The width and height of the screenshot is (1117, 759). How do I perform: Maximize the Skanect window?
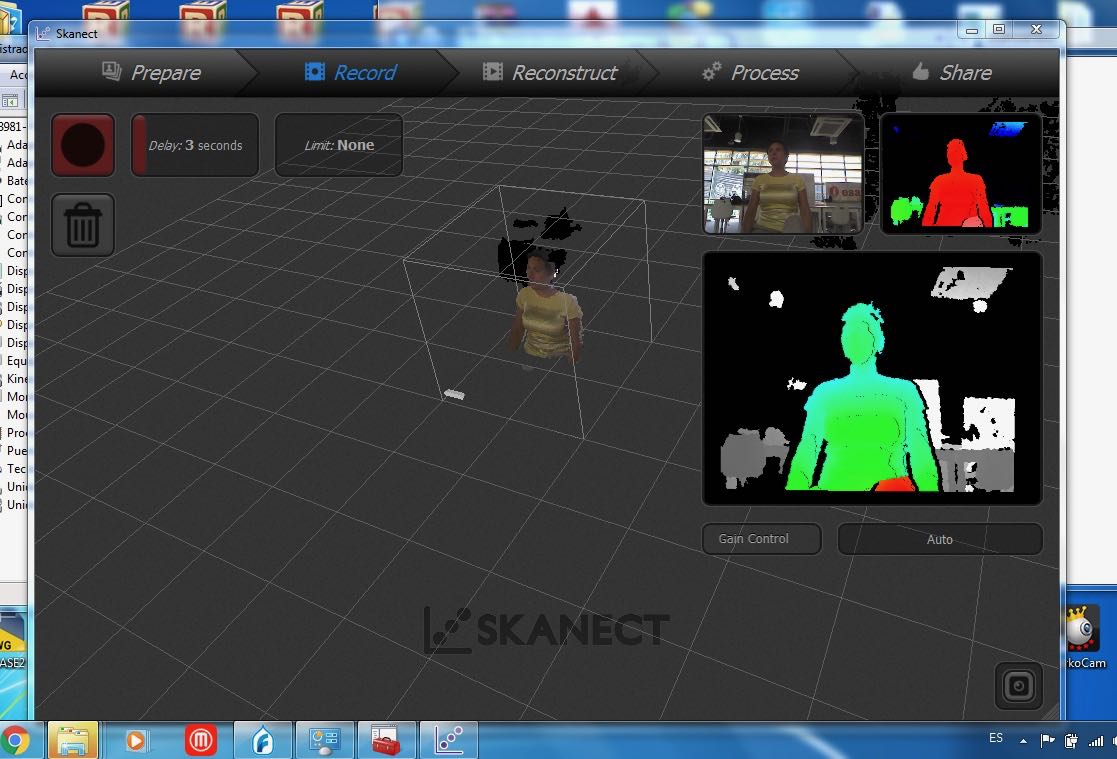tap(999, 29)
